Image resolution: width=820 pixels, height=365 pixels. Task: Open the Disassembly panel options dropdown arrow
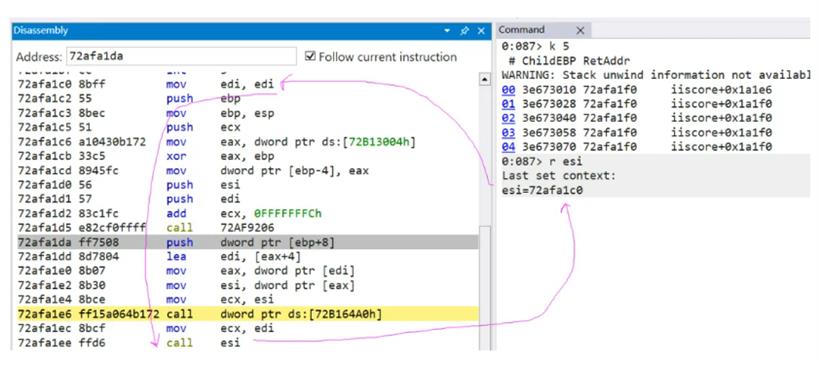[x=447, y=31]
